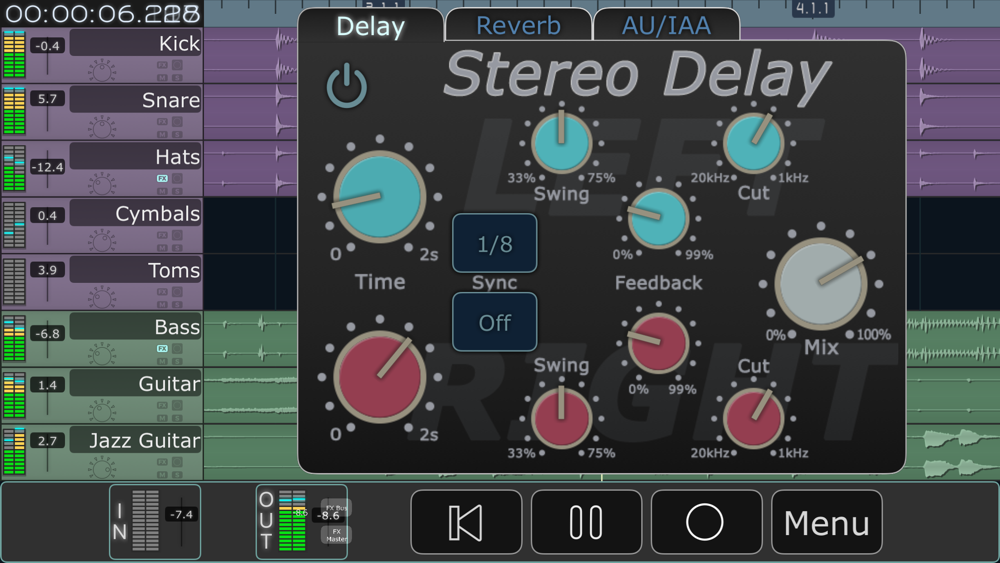Click the Kick track pan knob
1000x563 pixels.
coord(101,70)
